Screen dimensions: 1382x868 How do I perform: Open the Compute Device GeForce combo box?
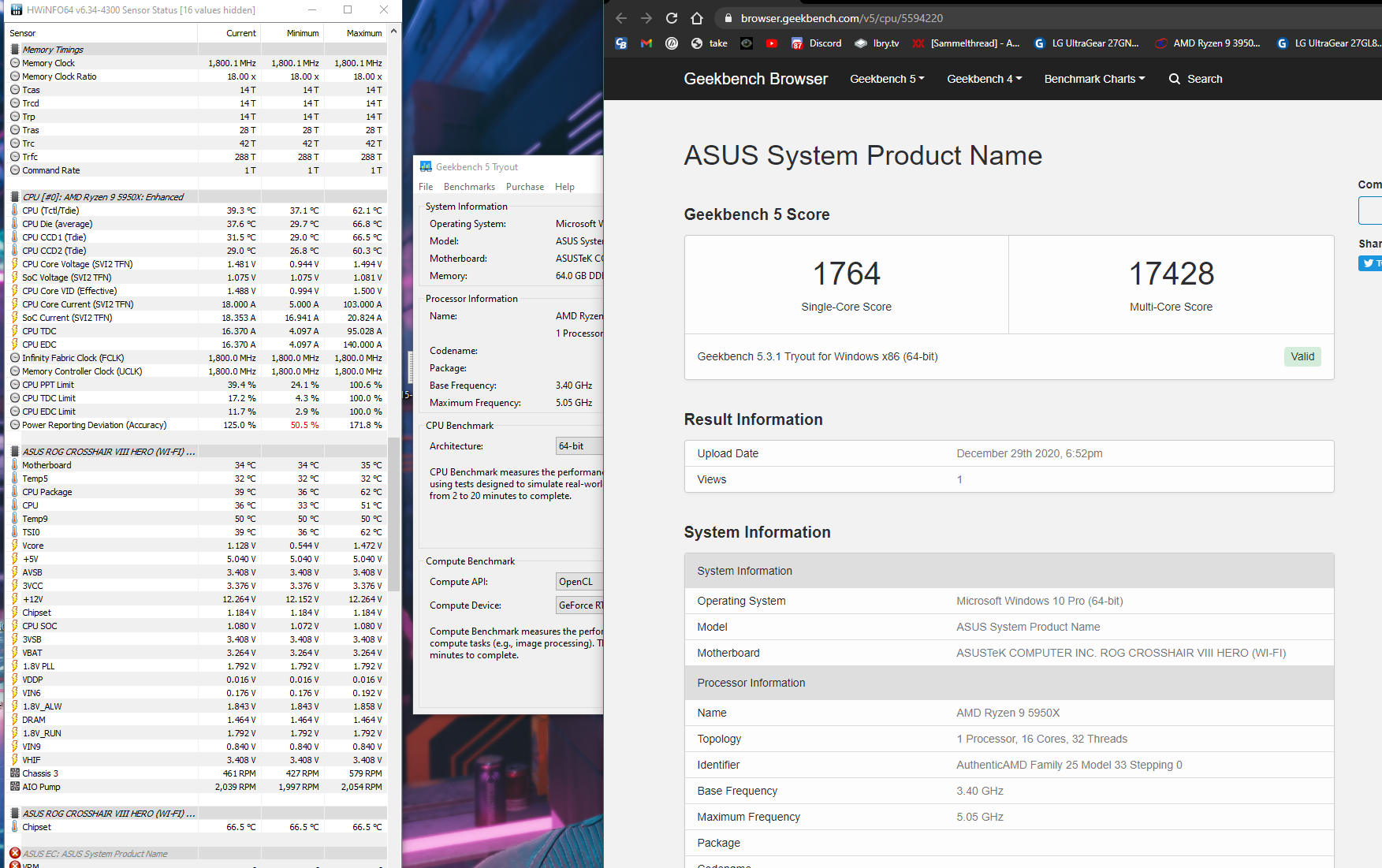pos(579,605)
